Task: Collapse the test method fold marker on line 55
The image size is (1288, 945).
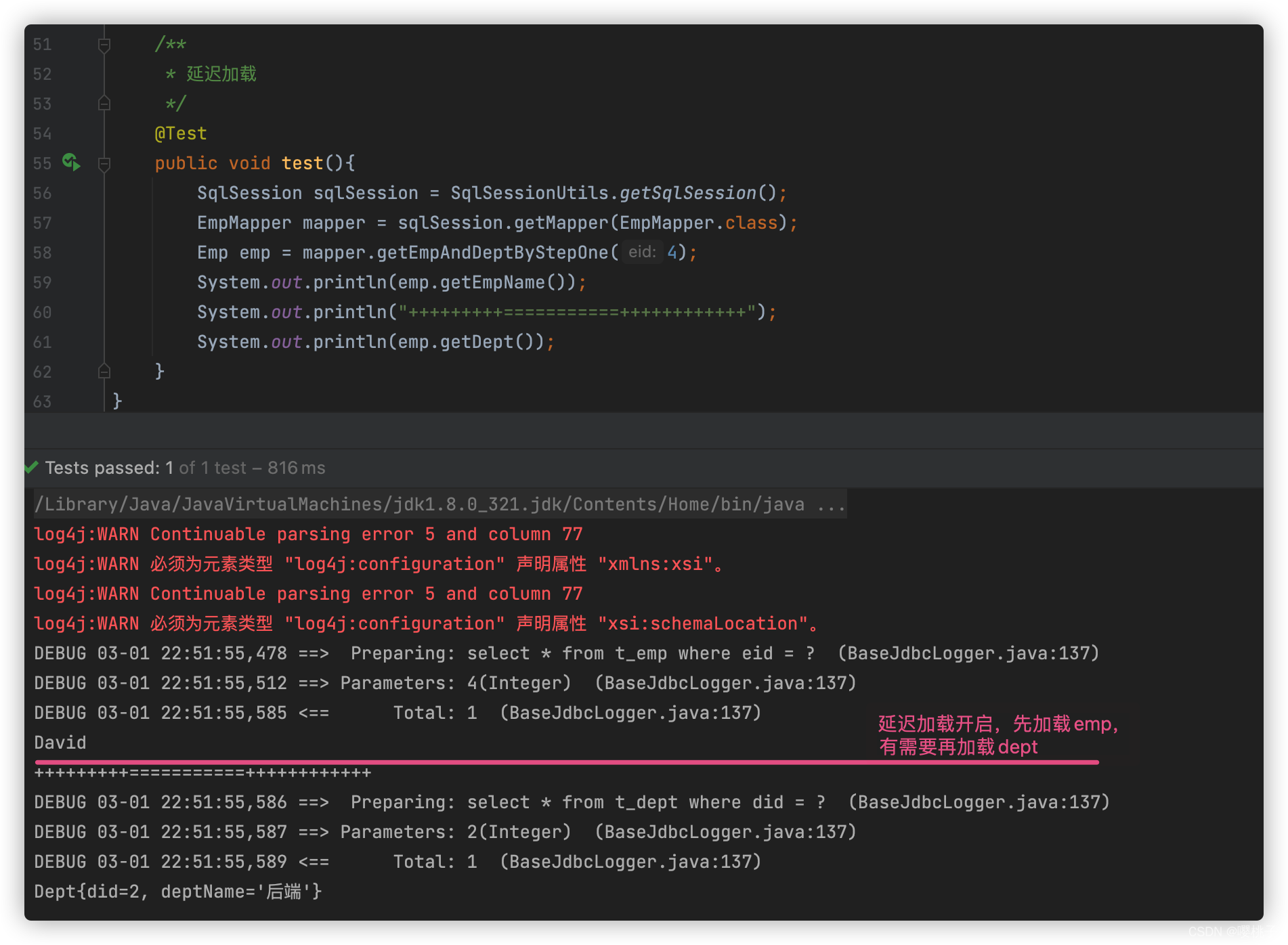Action: 104,164
